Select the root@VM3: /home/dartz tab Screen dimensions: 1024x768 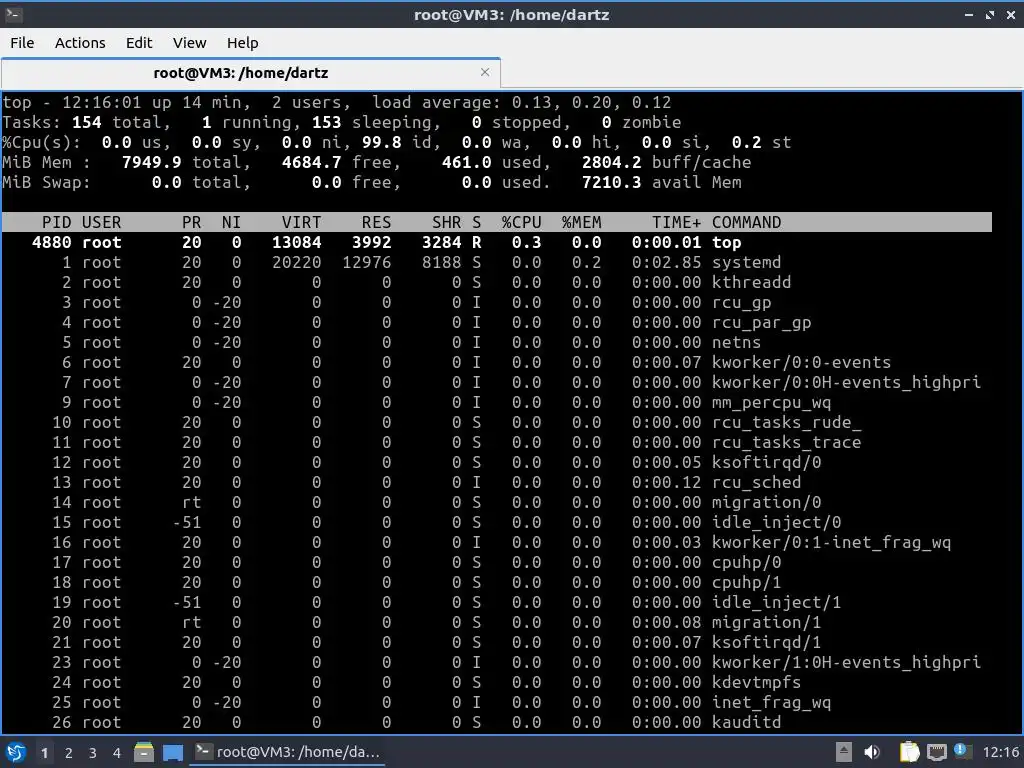point(251,72)
